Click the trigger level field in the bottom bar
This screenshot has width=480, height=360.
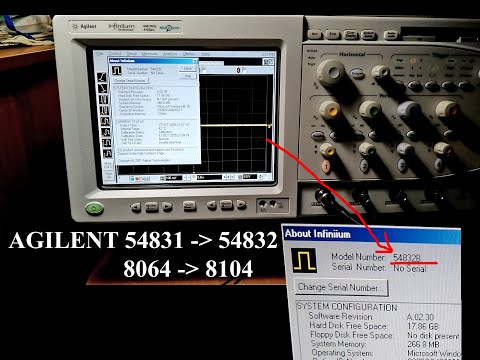pos(250,177)
